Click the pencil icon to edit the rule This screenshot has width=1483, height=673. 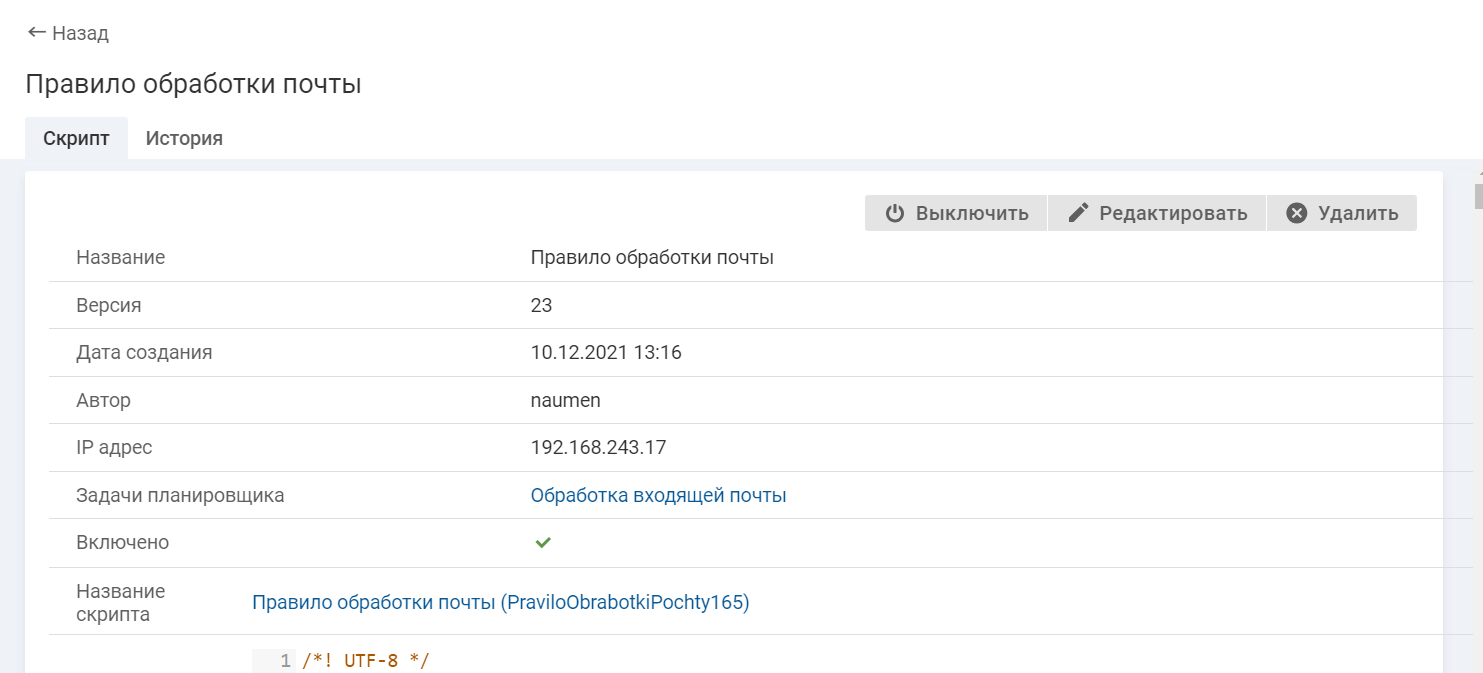pos(1078,213)
